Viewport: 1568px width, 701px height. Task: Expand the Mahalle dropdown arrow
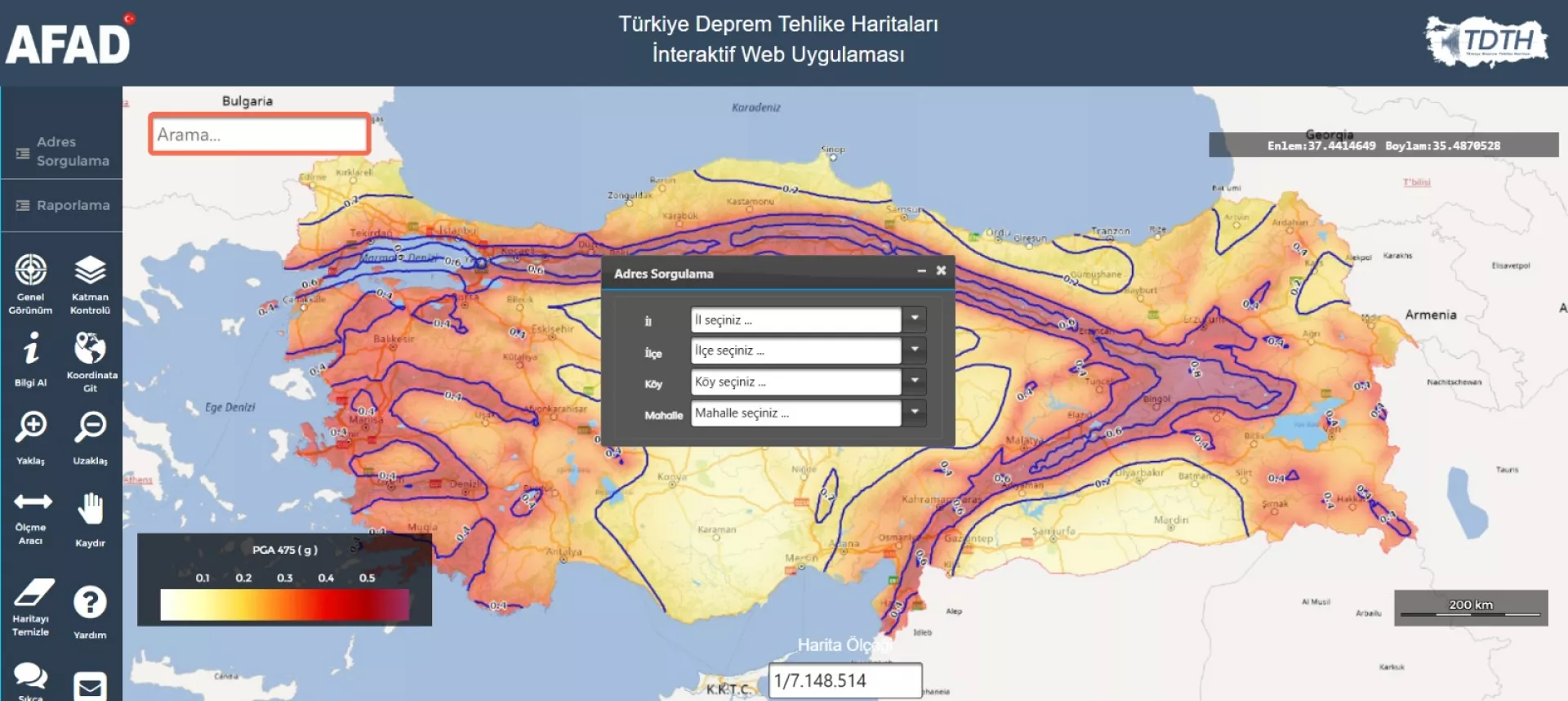[915, 413]
